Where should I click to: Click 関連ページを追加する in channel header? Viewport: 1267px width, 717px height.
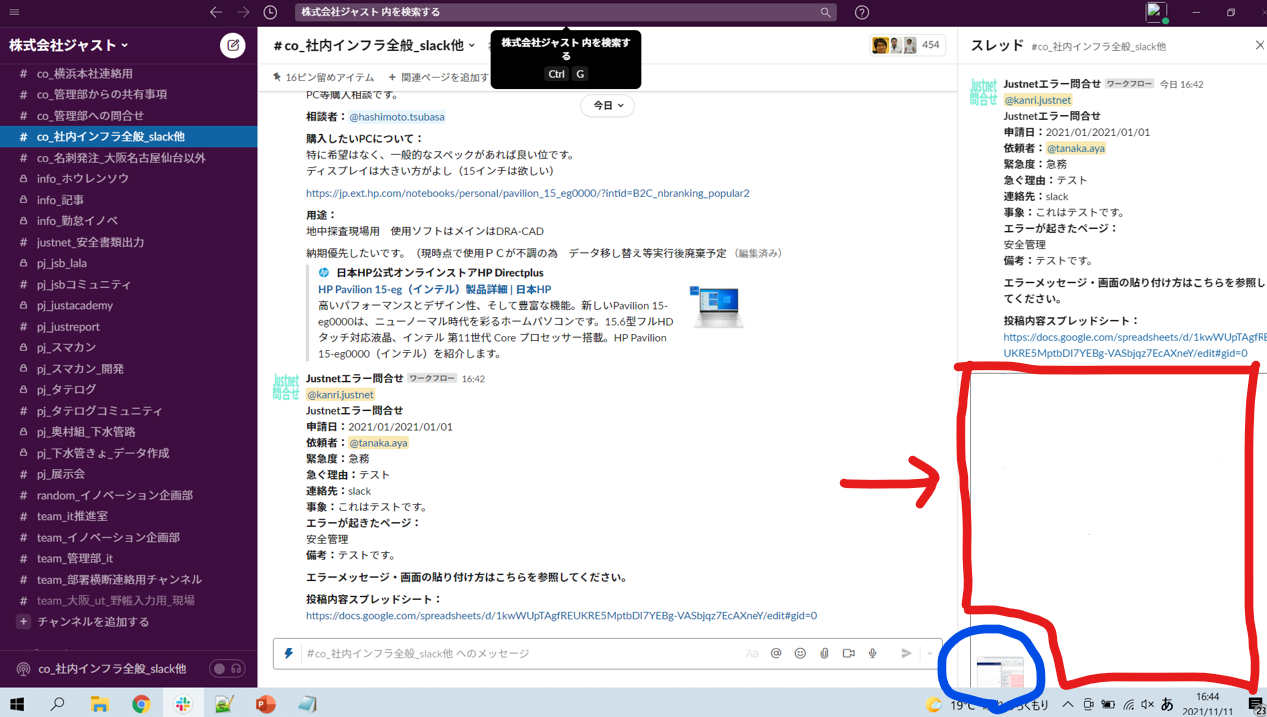[x=439, y=77]
